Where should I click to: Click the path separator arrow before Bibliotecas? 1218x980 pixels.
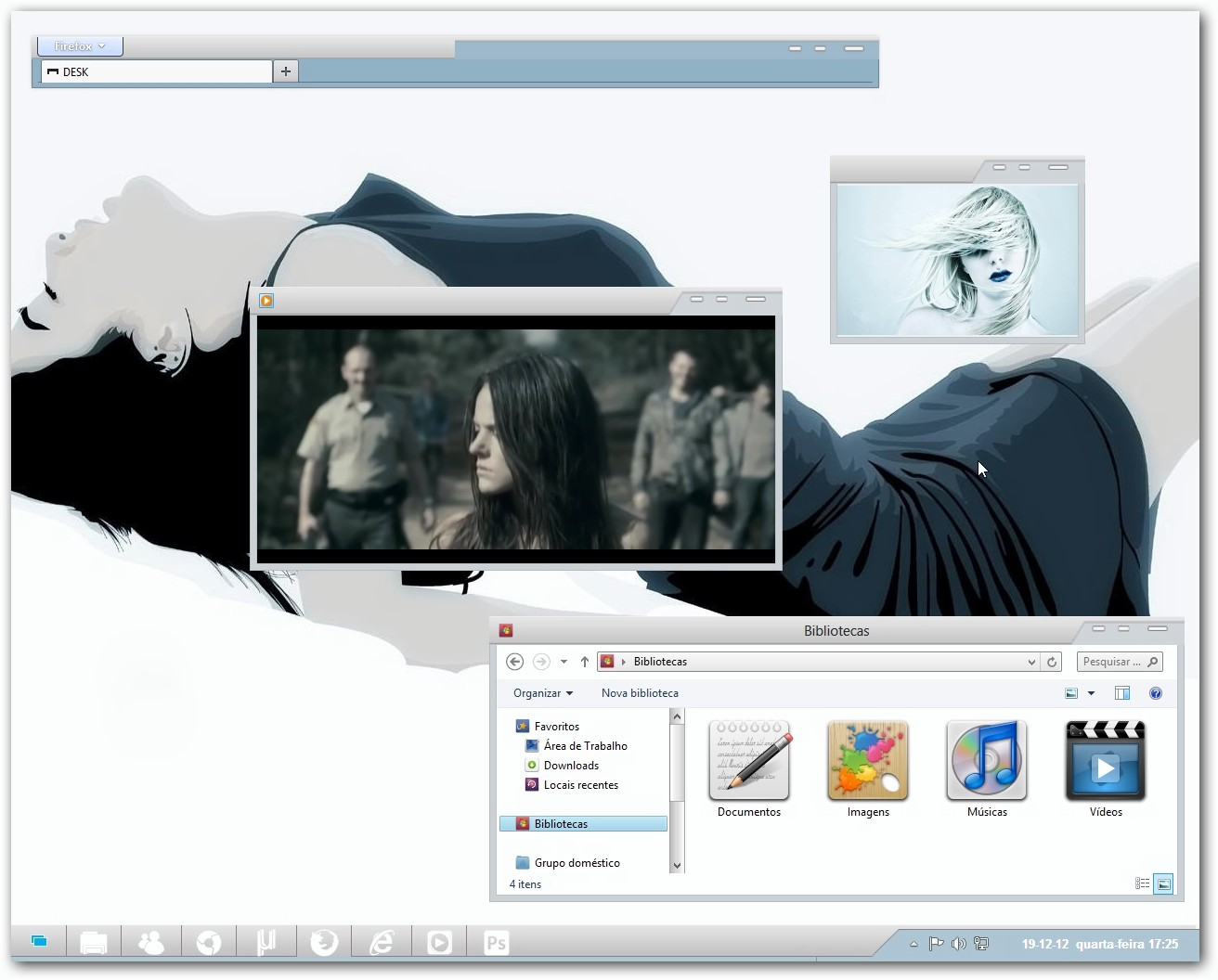click(624, 662)
